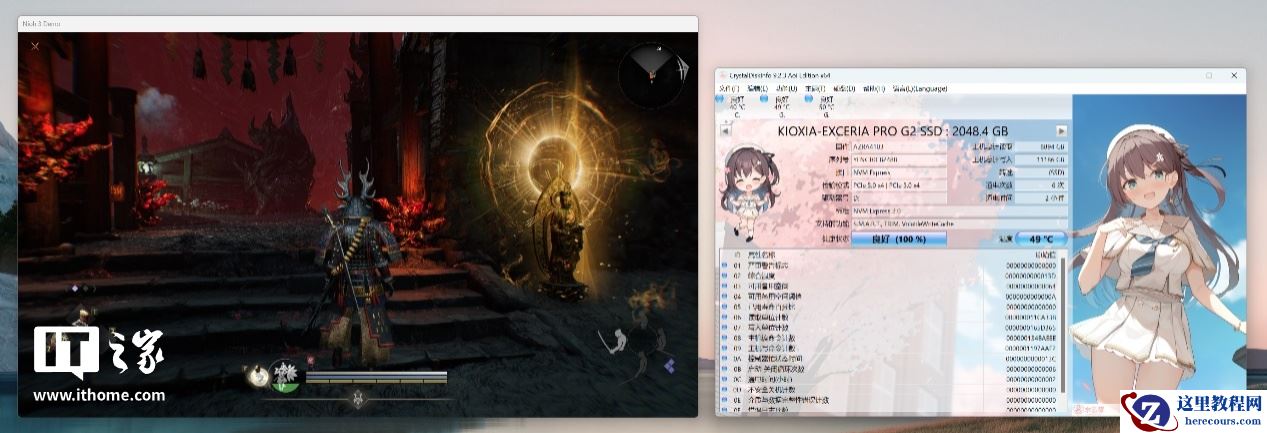Click status icon of SMART attribute 05
This screenshot has height=433, width=1267.
tap(724, 306)
